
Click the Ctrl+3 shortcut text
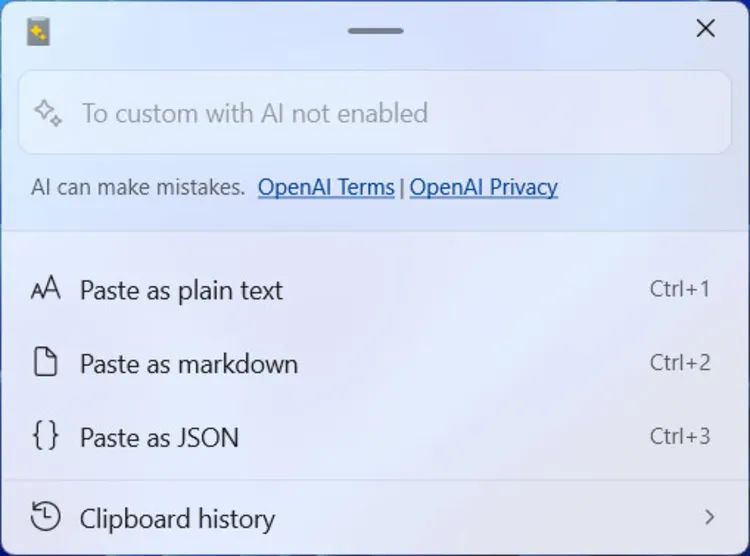point(680,436)
